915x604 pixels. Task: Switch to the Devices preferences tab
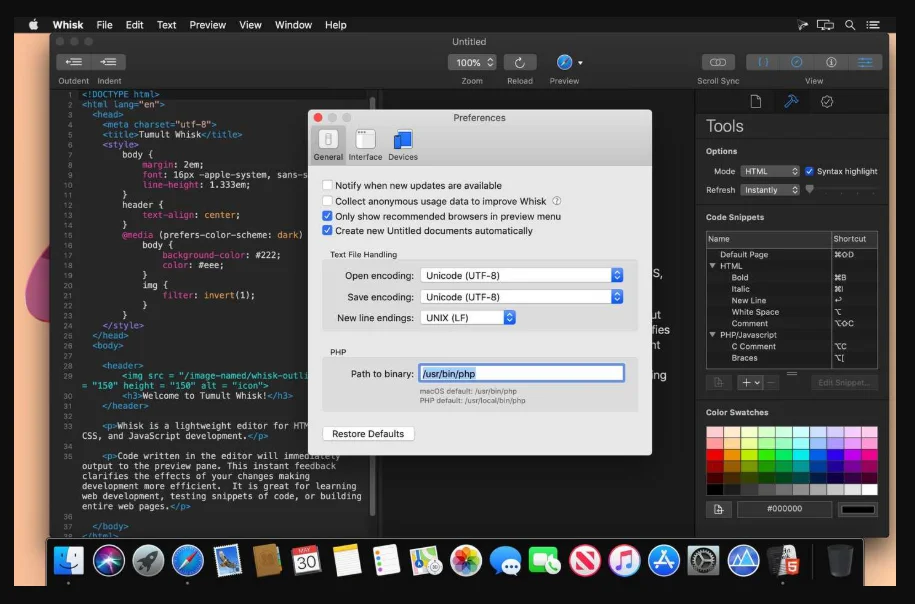click(x=403, y=144)
